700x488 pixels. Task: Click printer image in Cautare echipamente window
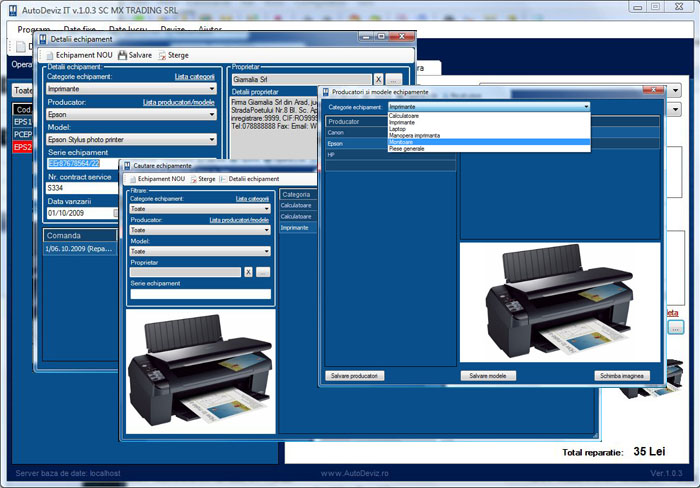200,371
